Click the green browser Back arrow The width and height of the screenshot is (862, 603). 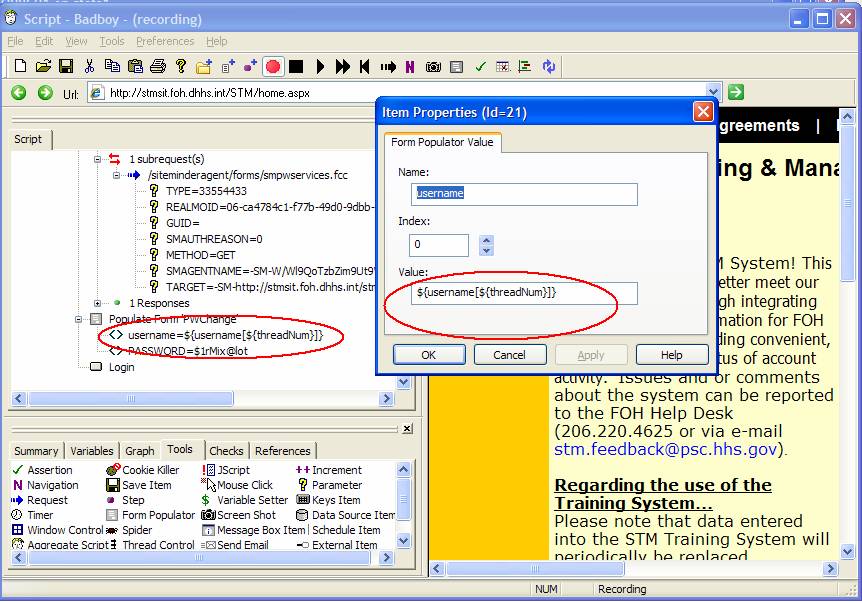click(19, 93)
